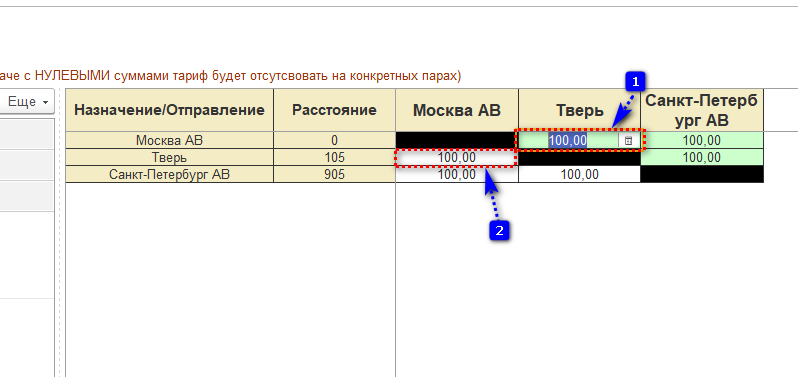Screen dimensions: 798x377
Task: Click distance cell showing 905
Action: pyautogui.click(x=334, y=175)
